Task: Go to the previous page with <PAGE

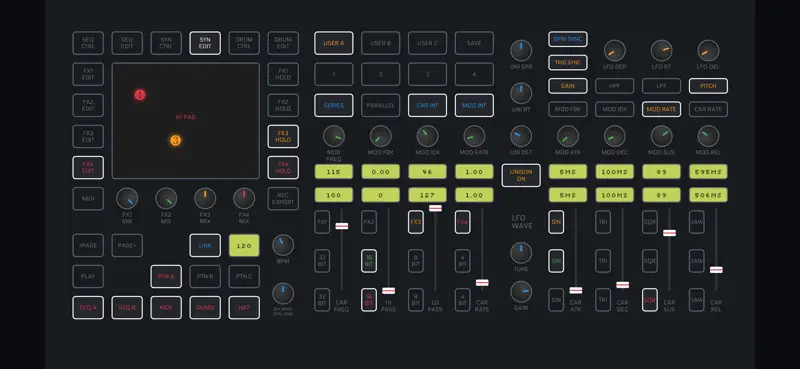Action: 88,245
